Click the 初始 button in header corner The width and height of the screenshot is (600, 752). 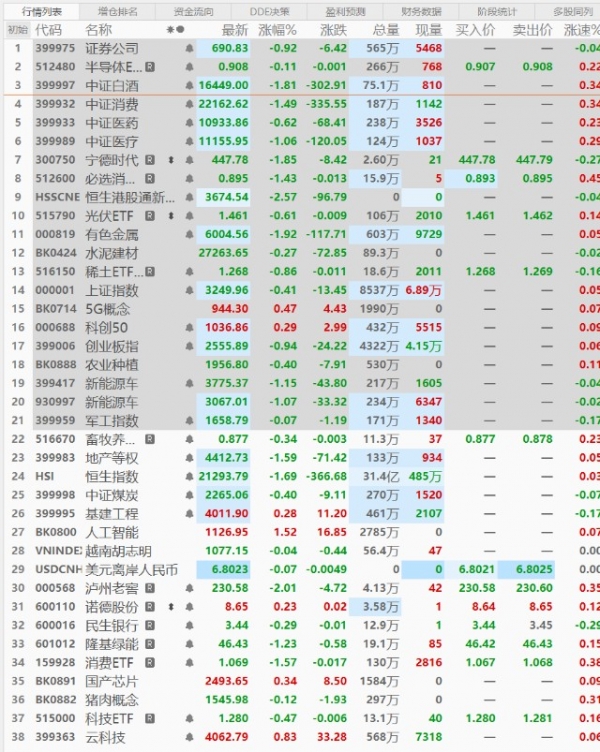pyautogui.click(x=17, y=30)
